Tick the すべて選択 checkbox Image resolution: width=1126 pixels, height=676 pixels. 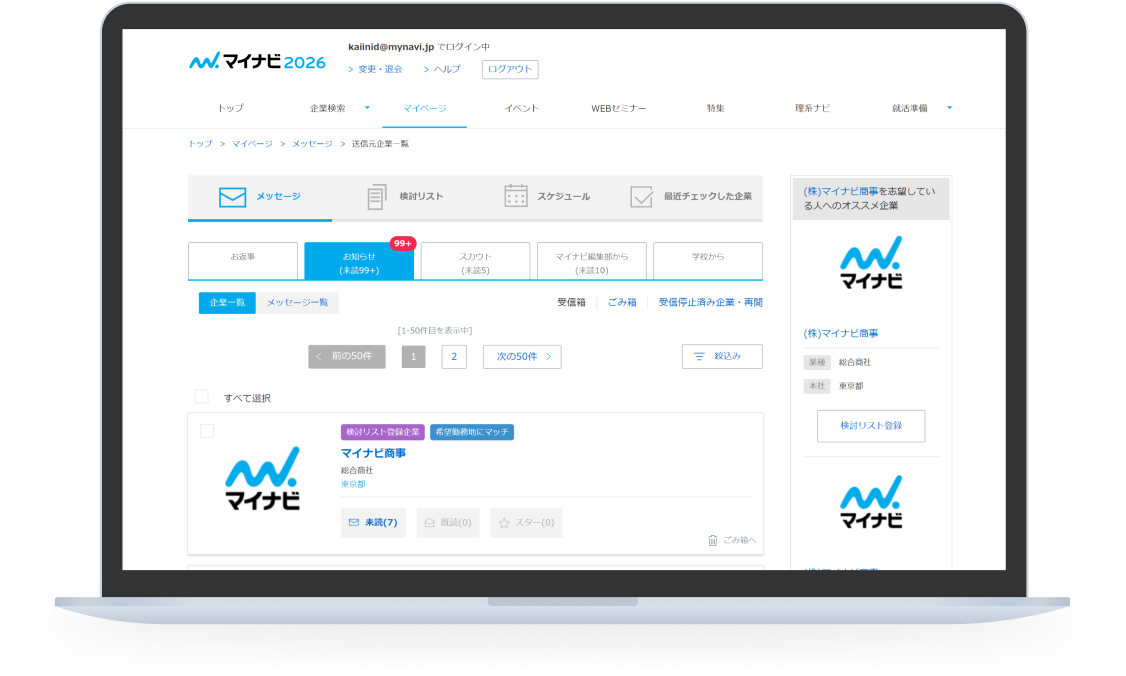pos(202,397)
